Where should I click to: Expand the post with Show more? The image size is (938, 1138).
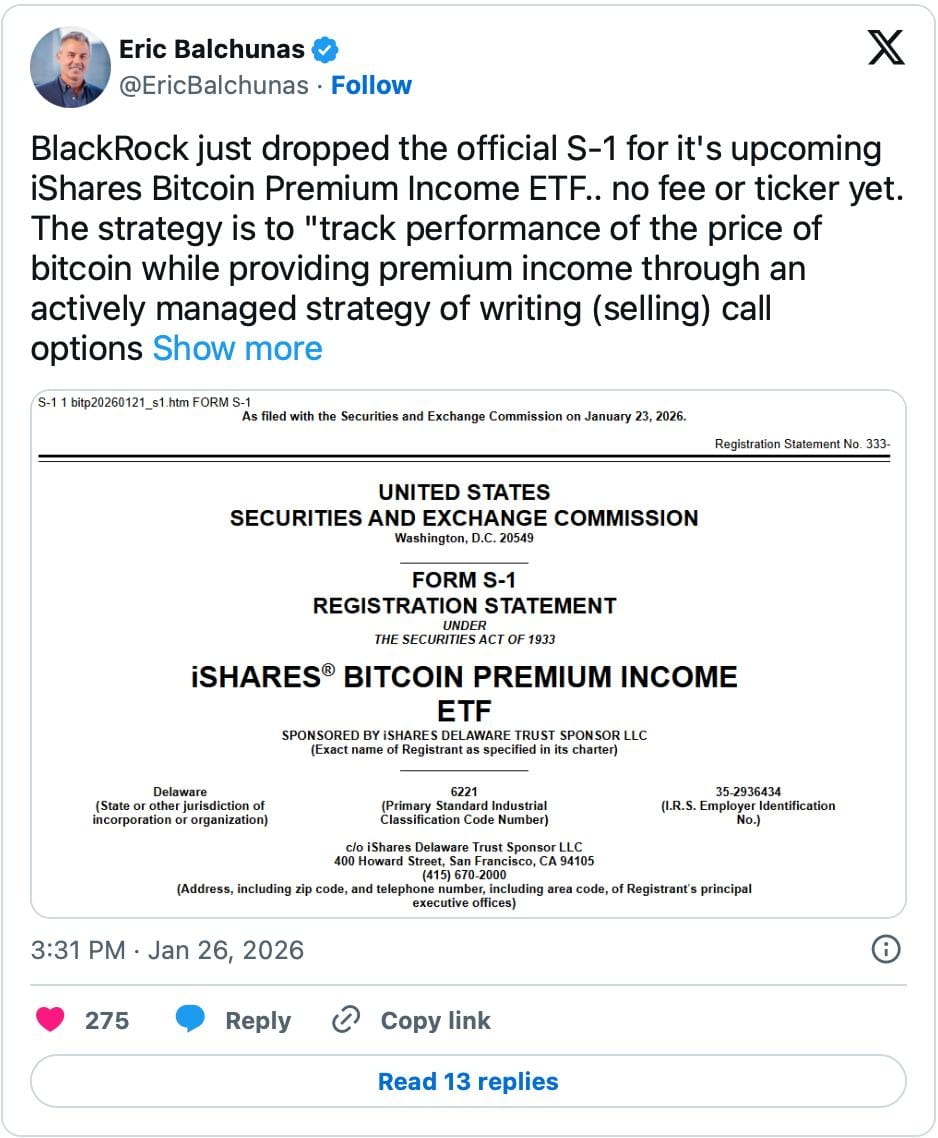pos(237,348)
